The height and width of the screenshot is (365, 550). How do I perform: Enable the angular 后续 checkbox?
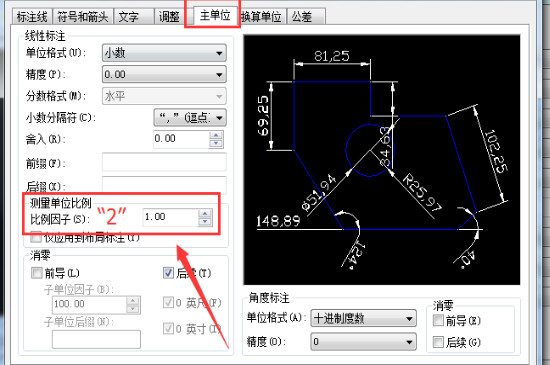(x=438, y=342)
